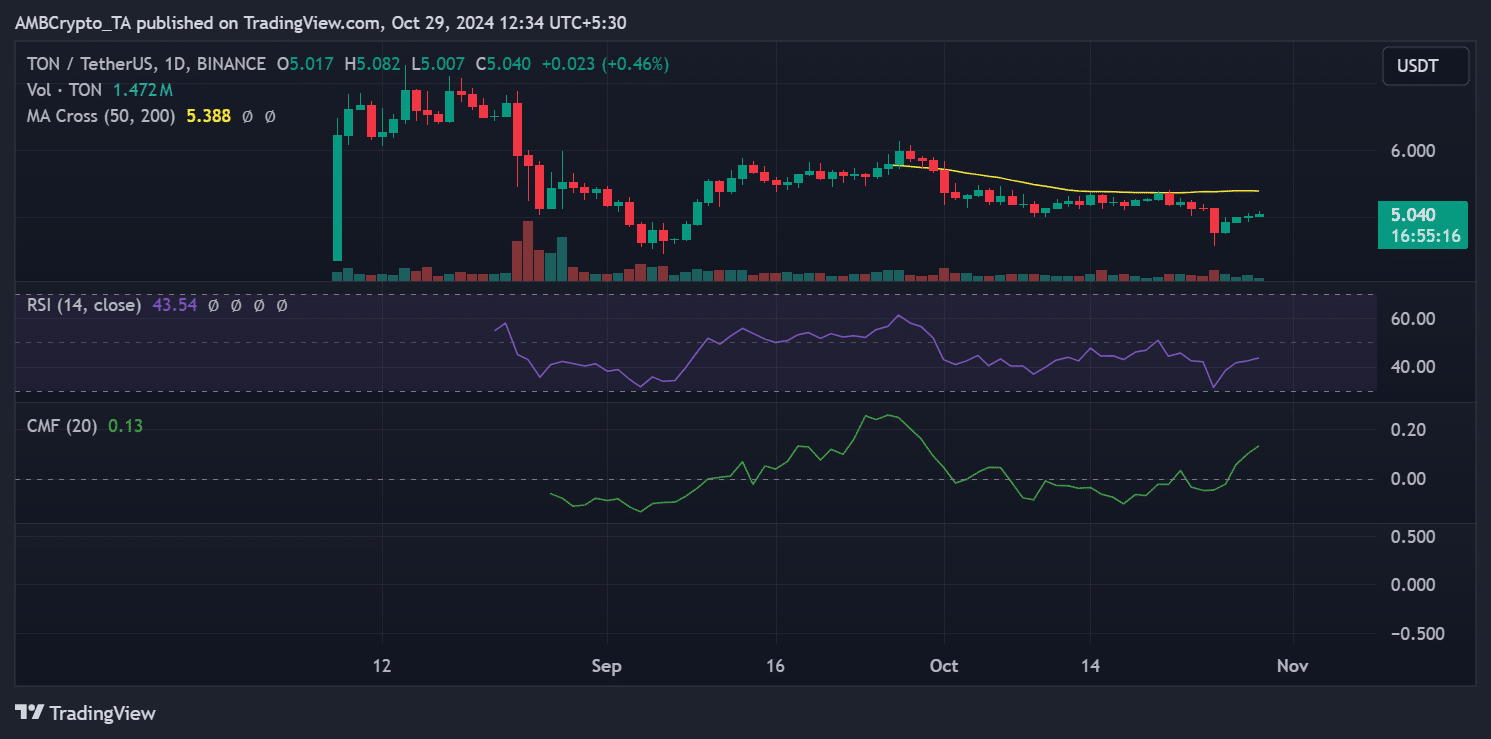This screenshot has width=1491, height=739.
Task: Click the Vol · TON volume label
Action: click(62, 90)
